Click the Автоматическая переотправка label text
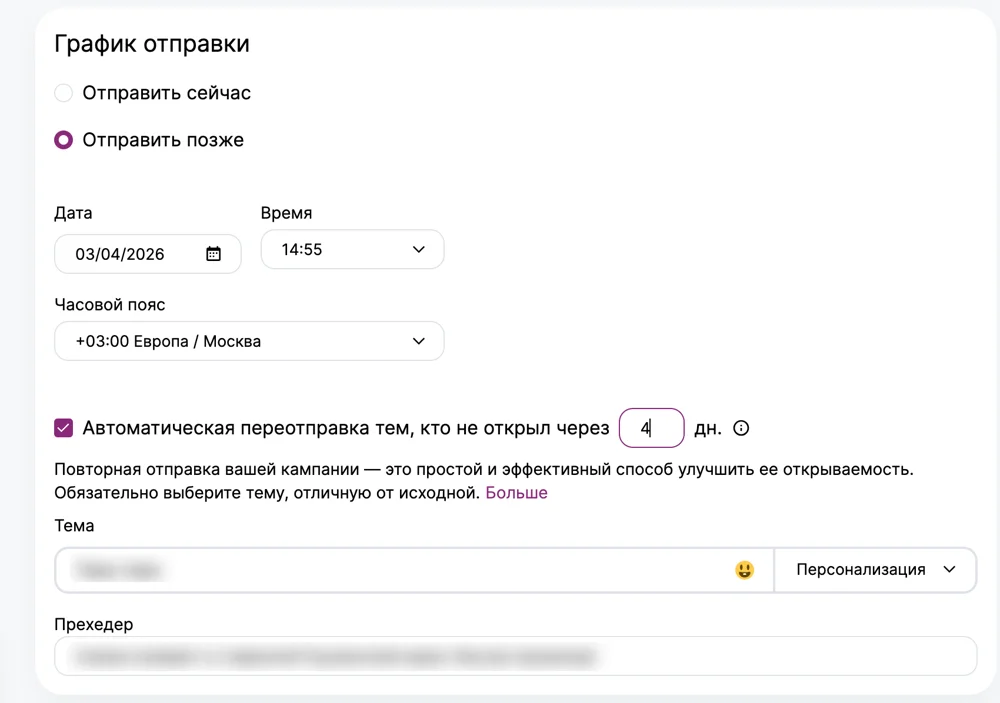This screenshot has width=1000, height=703. tap(346, 428)
